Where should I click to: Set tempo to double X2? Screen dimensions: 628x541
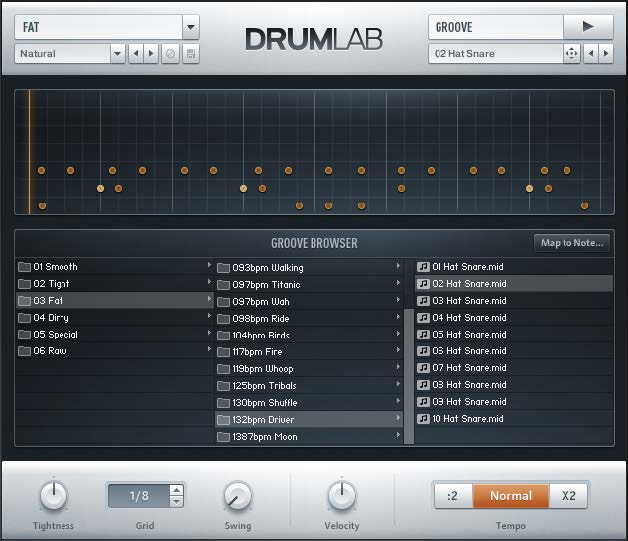(x=568, y=496)
